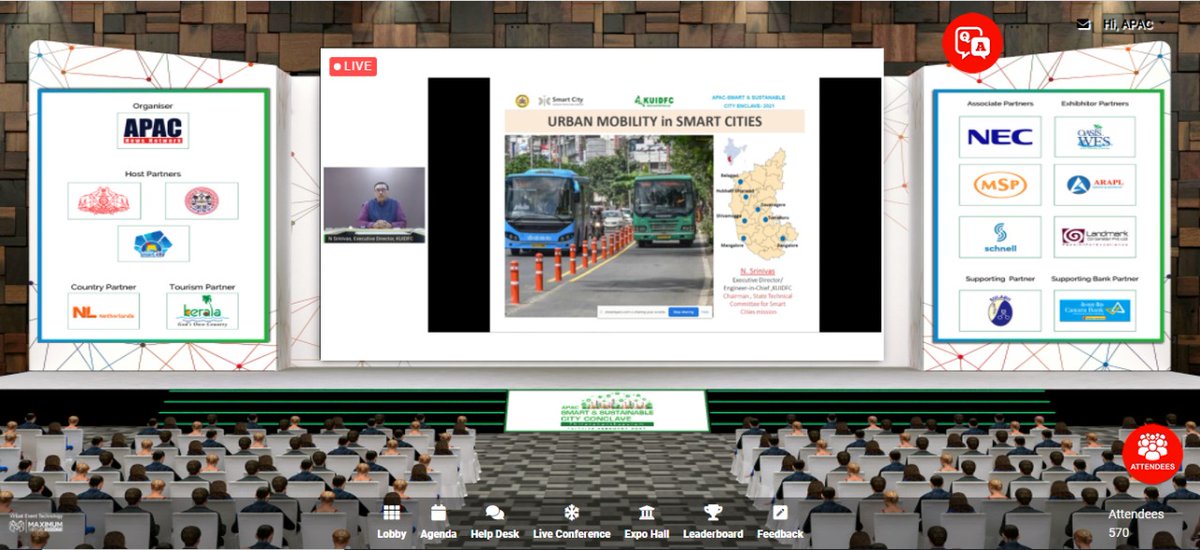This screenshot has width=1200, height=550.
Task: Open the messages envelope icon
Action: [1083, 24]
